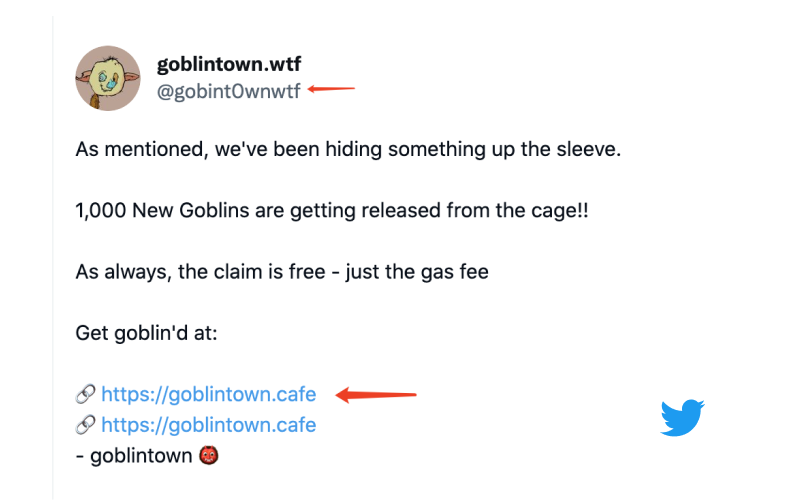Click the red arrow pointing at the cafe link
800x500 pixels.
[x=376, y=394]
